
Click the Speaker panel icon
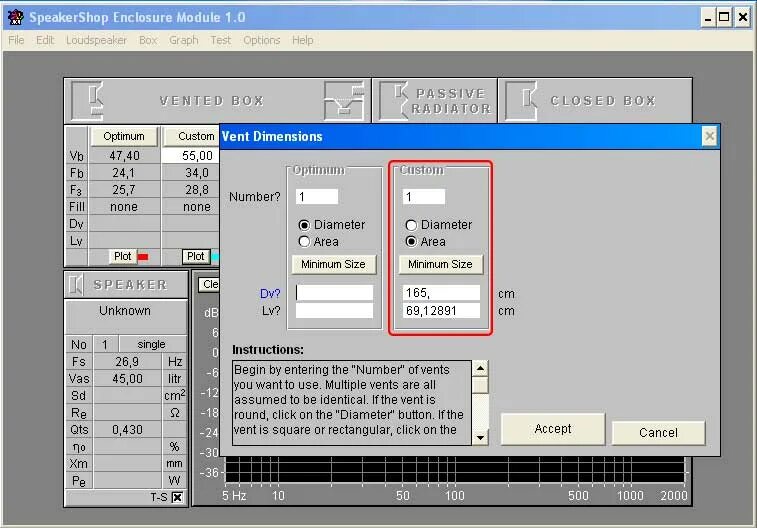point(76,284)
